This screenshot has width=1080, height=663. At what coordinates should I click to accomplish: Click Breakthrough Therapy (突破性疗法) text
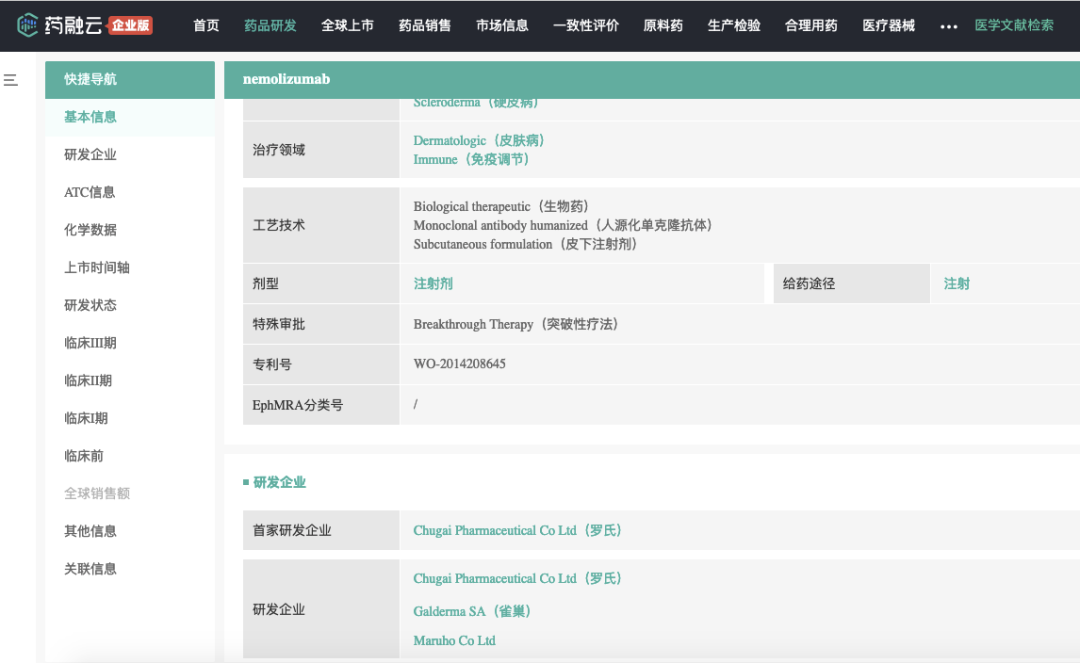pos(516,324)
